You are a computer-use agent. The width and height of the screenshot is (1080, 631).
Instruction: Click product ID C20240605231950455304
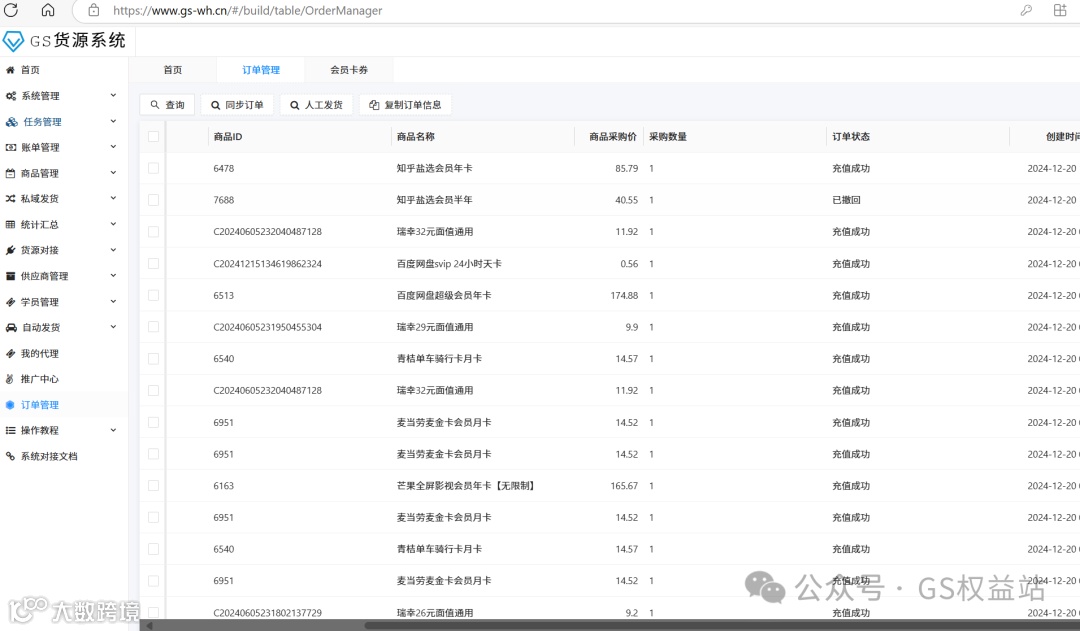pyautogui.click(x=267, y=327)
